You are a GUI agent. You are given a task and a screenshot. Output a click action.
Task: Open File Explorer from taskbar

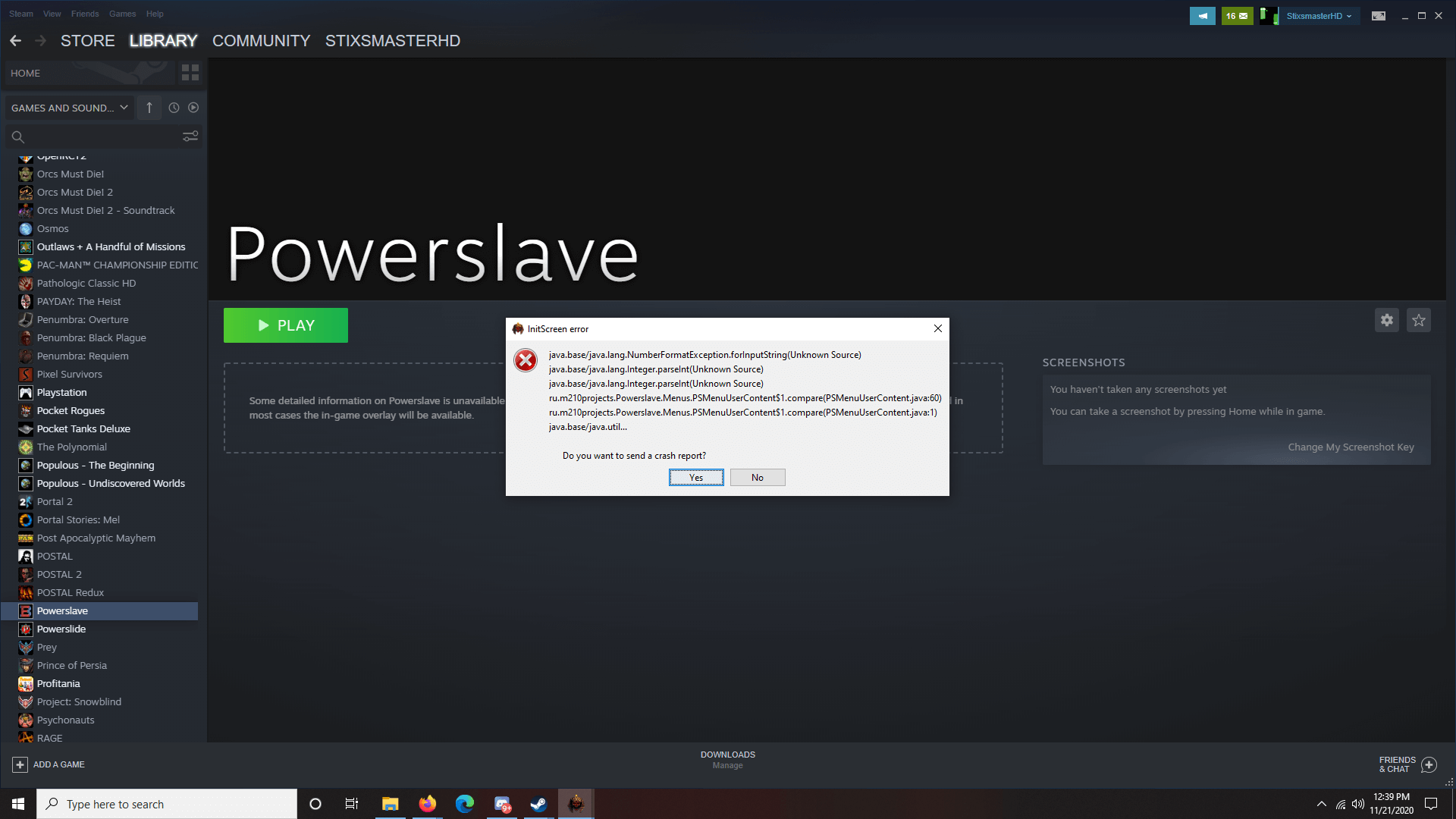391,804
